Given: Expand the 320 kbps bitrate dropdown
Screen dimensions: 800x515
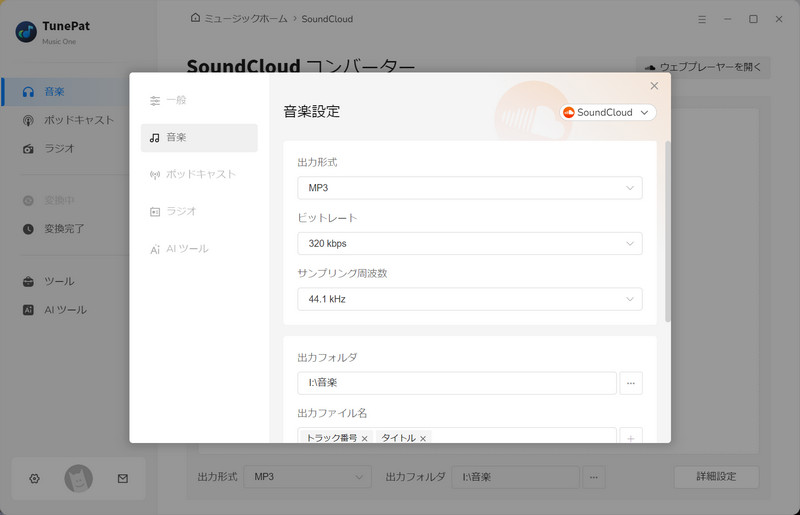Looking at the screenshot, I should click(469, 243).
